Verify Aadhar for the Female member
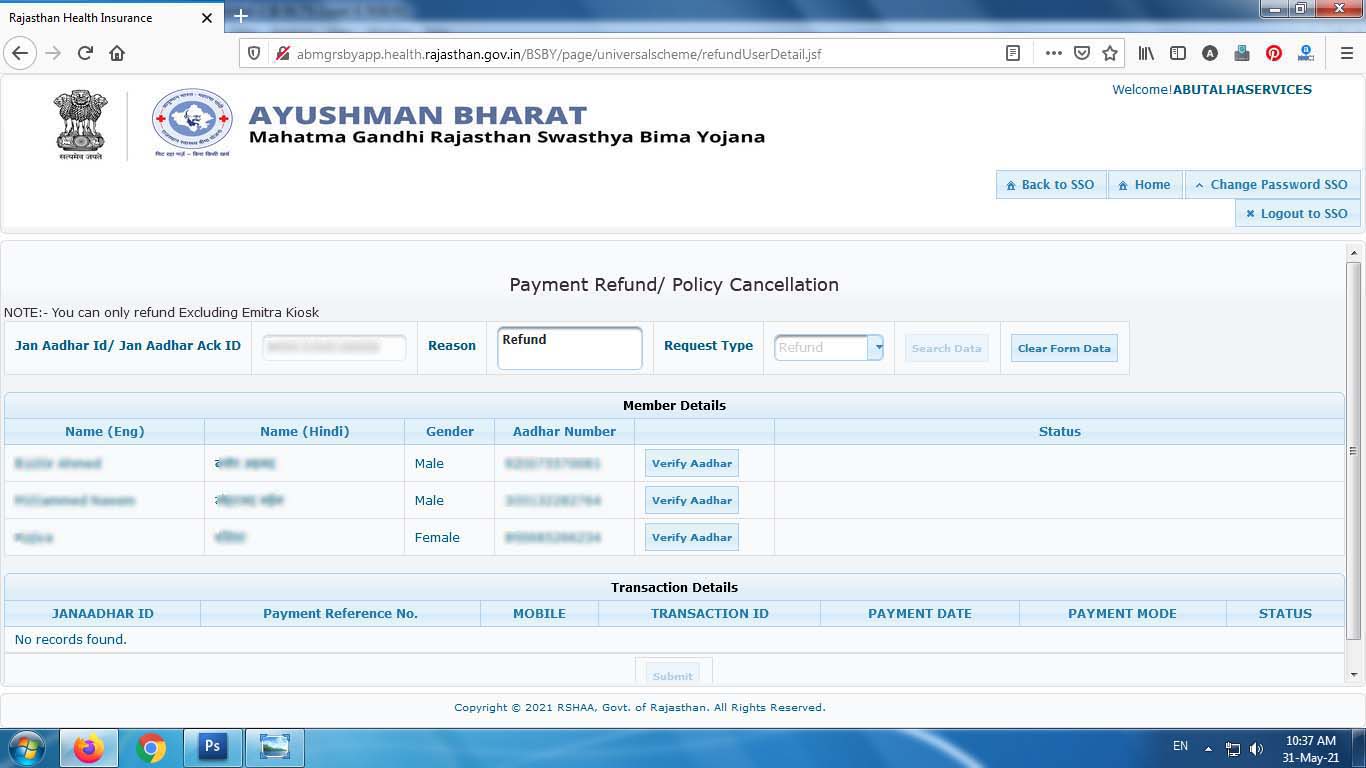The height and width of the screenshot is (768, 1366). [x=692, y=537]
